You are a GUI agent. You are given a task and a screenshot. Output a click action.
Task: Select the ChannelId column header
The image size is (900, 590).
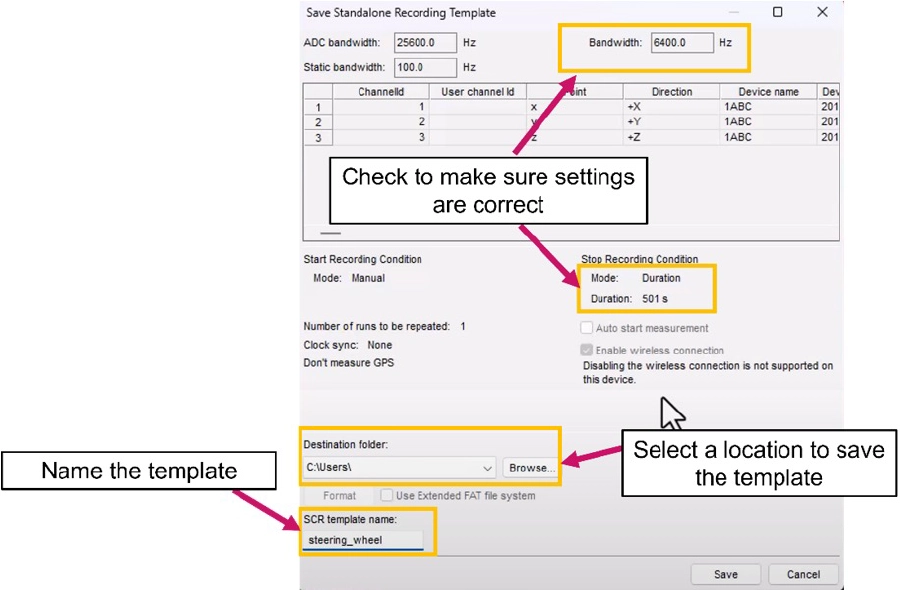click(381, 92)
